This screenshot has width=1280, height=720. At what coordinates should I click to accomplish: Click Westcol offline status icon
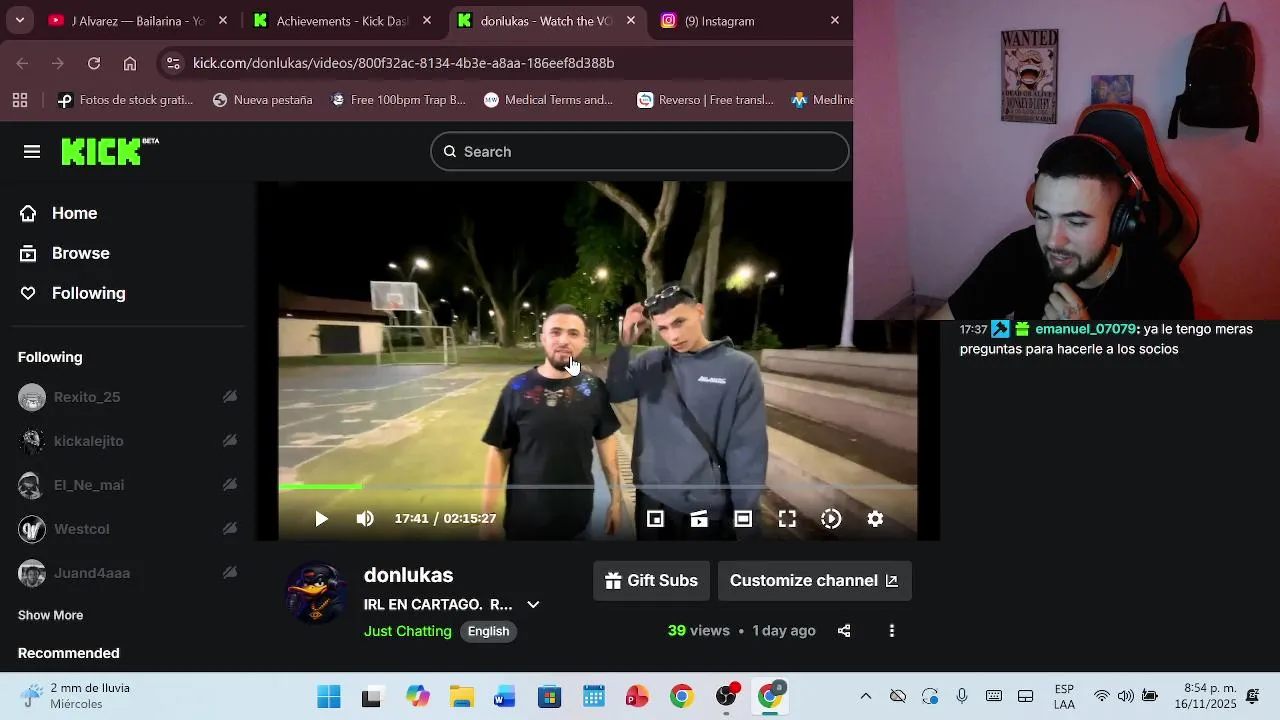(x=230, y=529)
